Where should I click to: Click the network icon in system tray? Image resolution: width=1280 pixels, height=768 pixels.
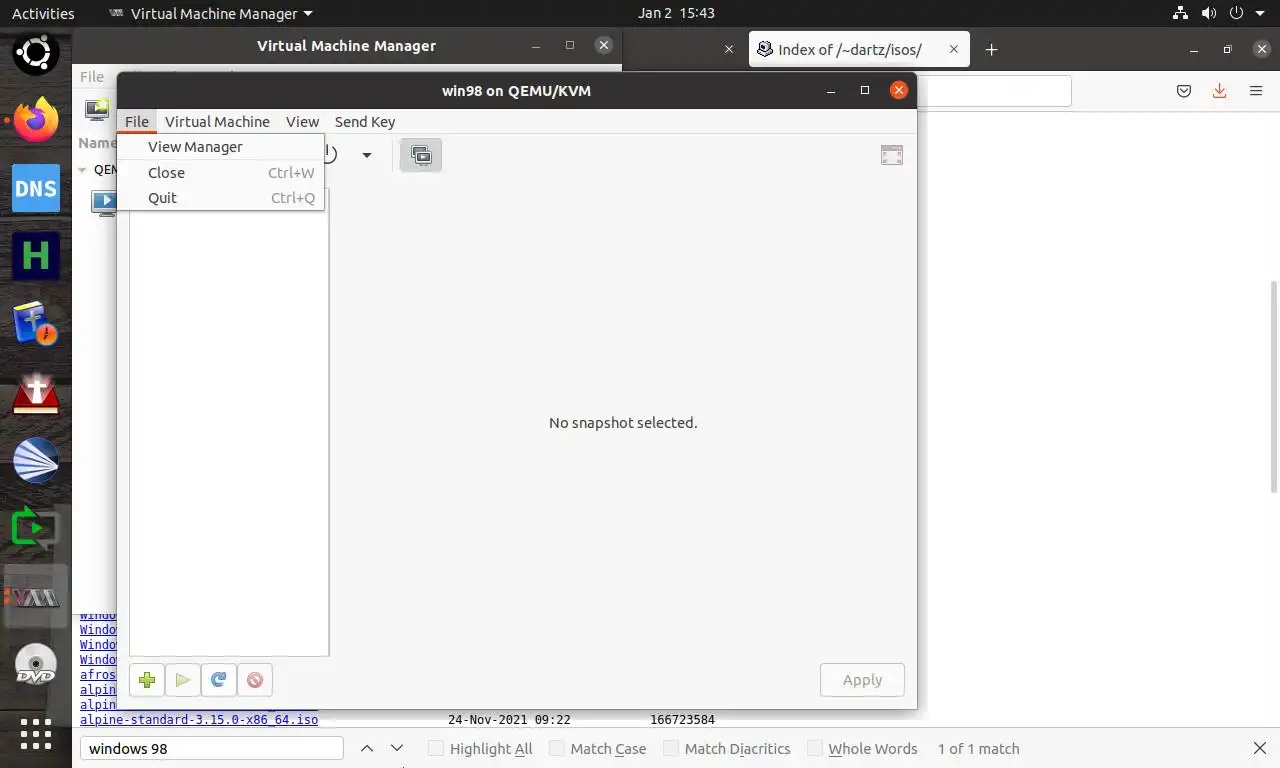1181,13
